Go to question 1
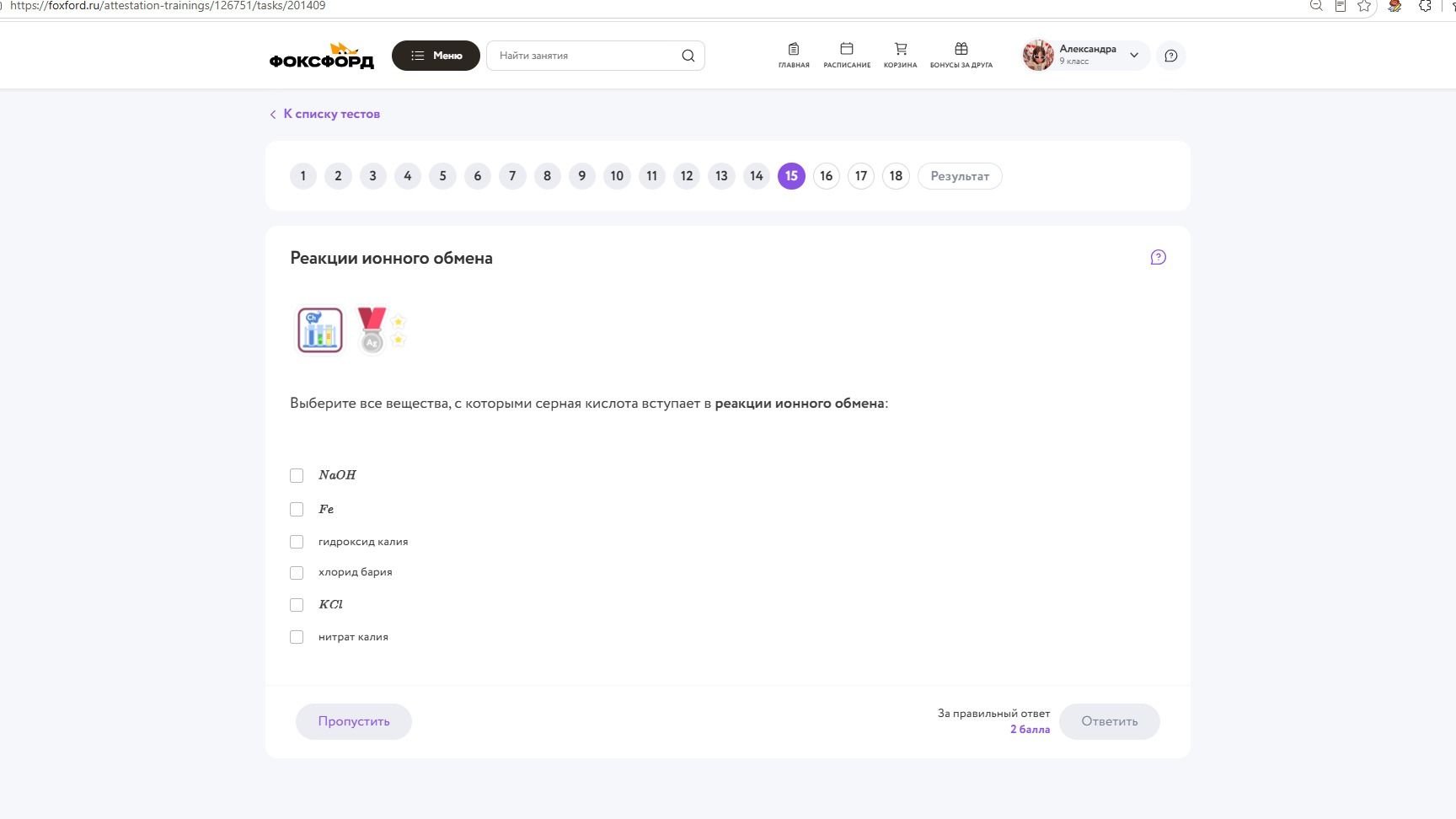Image resolution: width=1456 pixels, height=819 pixels. 303,176
